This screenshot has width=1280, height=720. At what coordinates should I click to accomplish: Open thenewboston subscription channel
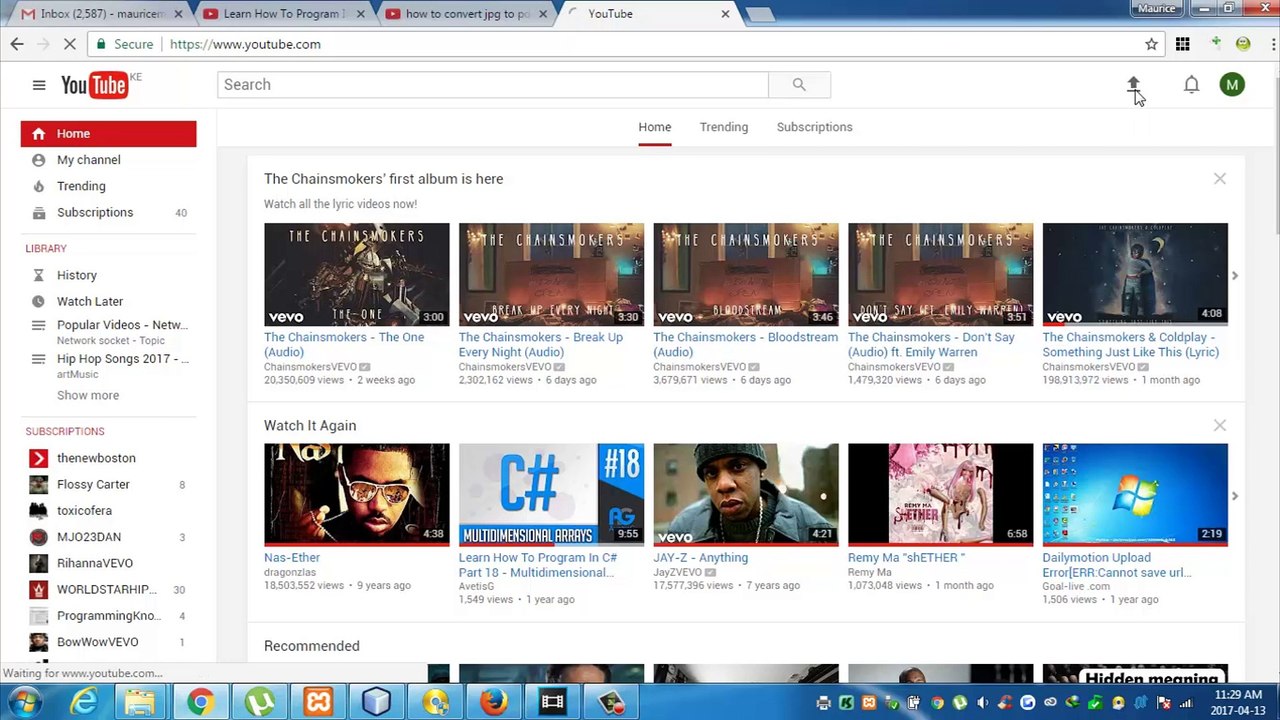[x=96, y=458]
